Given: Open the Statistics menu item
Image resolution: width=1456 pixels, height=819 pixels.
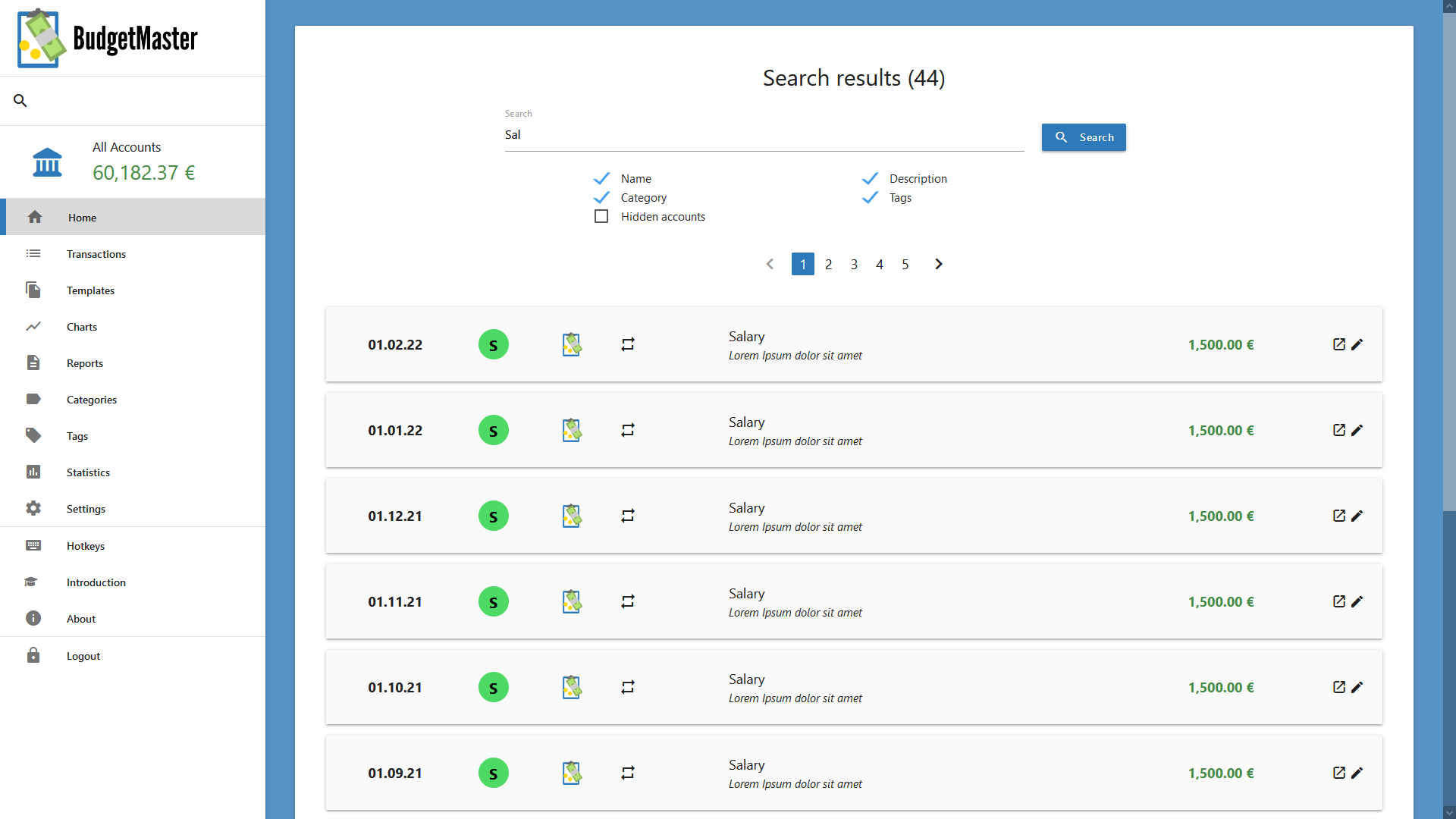Looking at the screenshot, I should click(133, 472).
